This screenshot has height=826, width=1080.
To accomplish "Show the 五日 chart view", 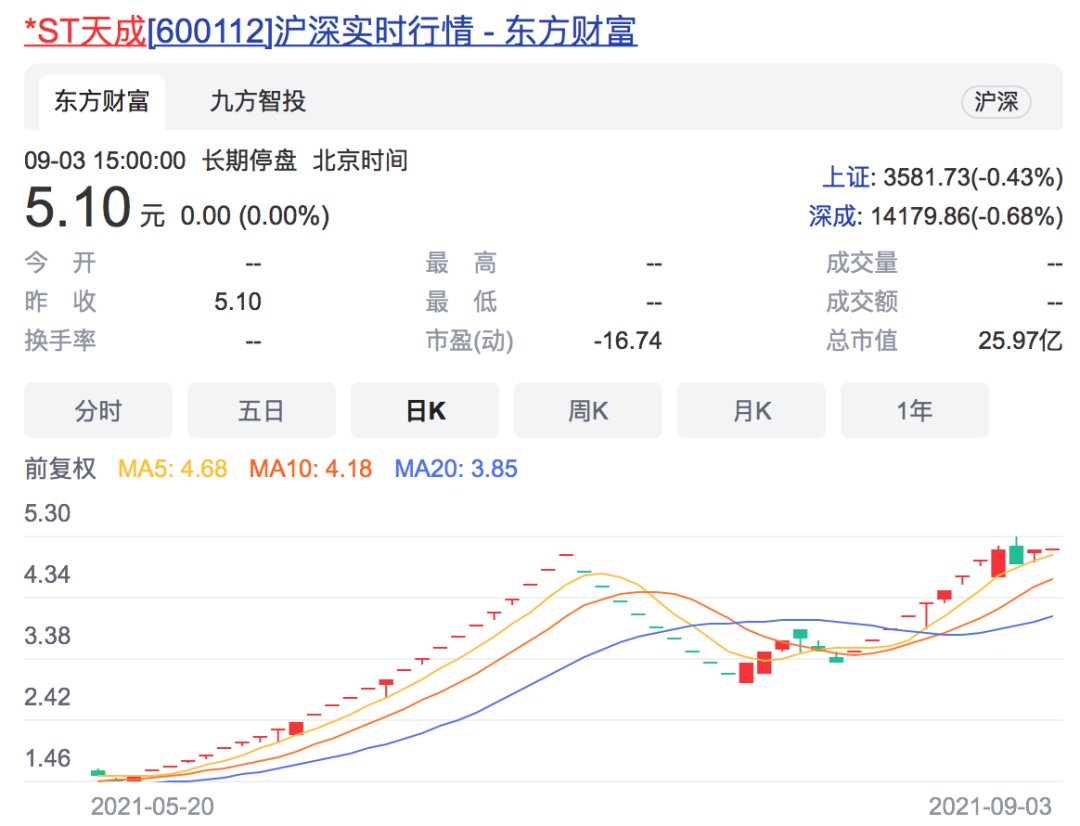I will point(261,411).
